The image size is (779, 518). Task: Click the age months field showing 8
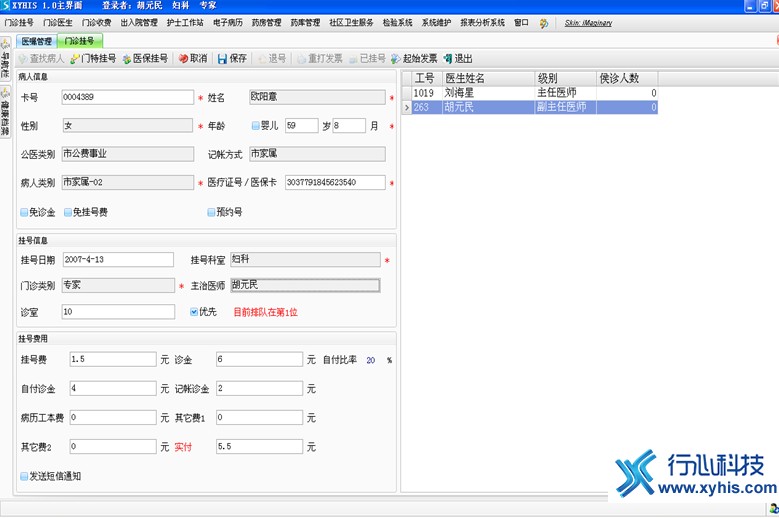click(x=349, y=125)
